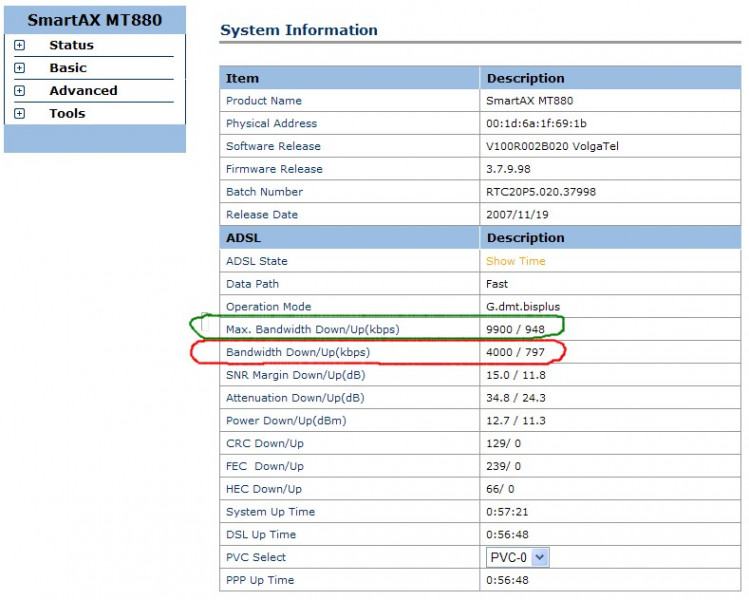
Task: Expand the Advanced menu plus icon
Action: click(x=19, y=91)
